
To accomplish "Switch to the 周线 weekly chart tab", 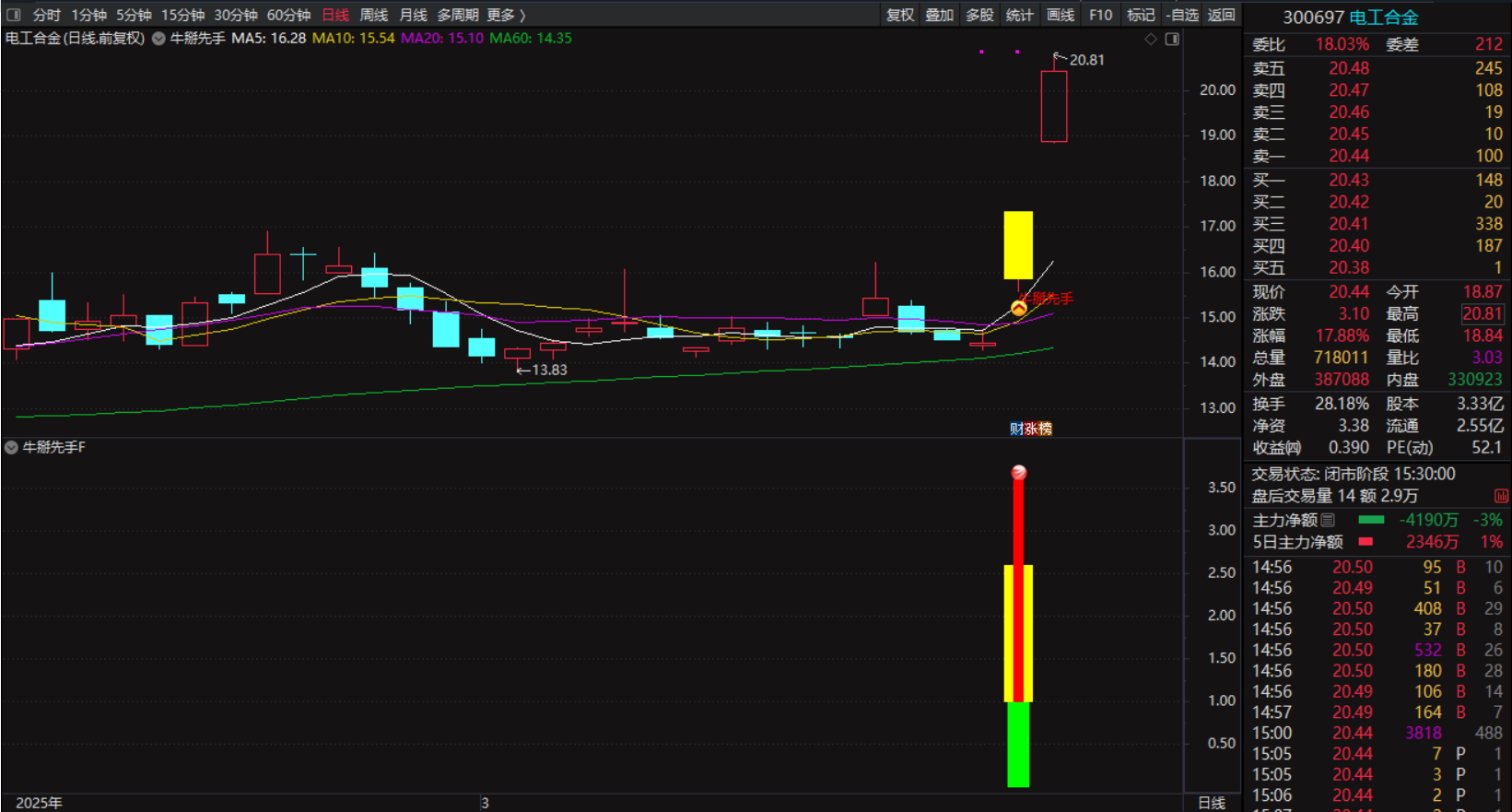I will 373,15.
